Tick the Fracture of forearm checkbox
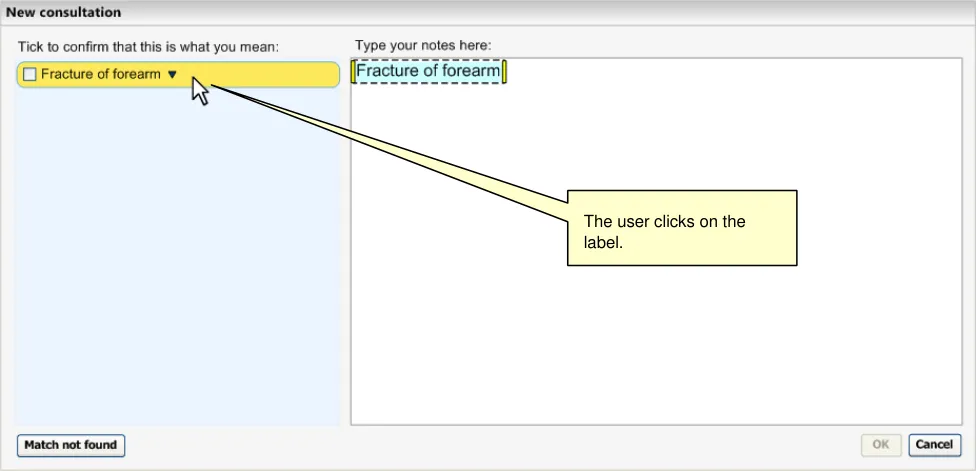 click(x=29, y=75)
